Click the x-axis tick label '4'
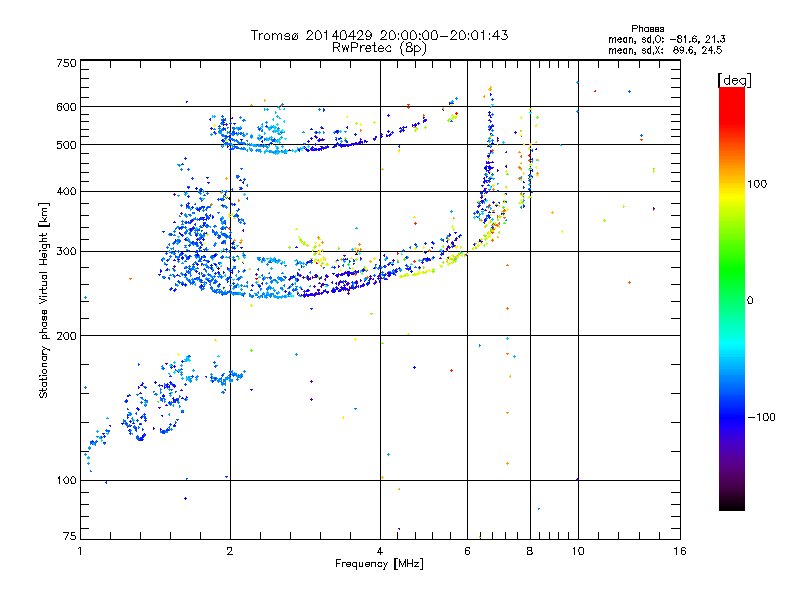800x600 pixels. click(380, 551)
